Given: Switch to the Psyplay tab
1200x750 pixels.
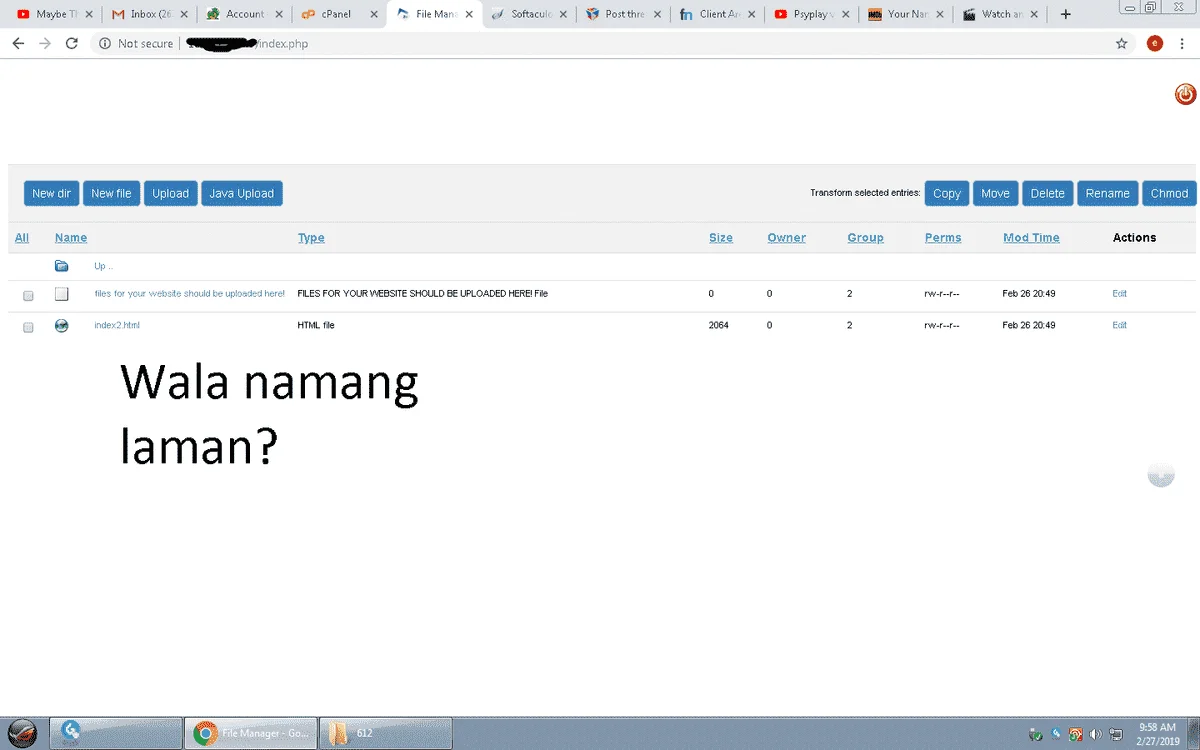Looking at the screenshot, I should pyautogui.click(x=812, y=14).
